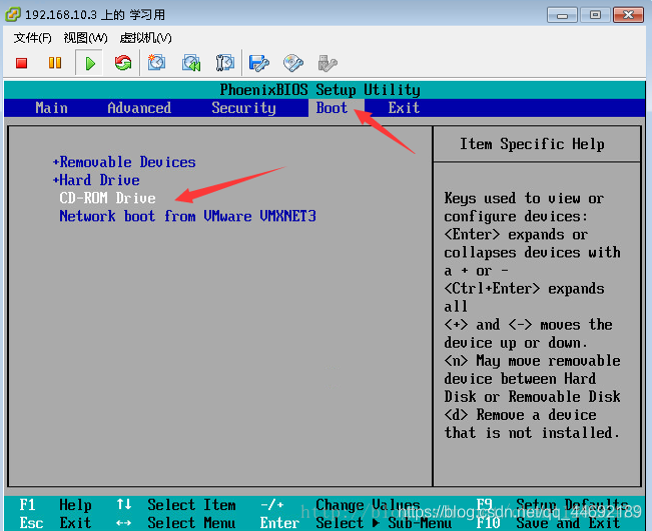
Task: Click the red Power Off stop icon
Action: [x=22, y=63]
